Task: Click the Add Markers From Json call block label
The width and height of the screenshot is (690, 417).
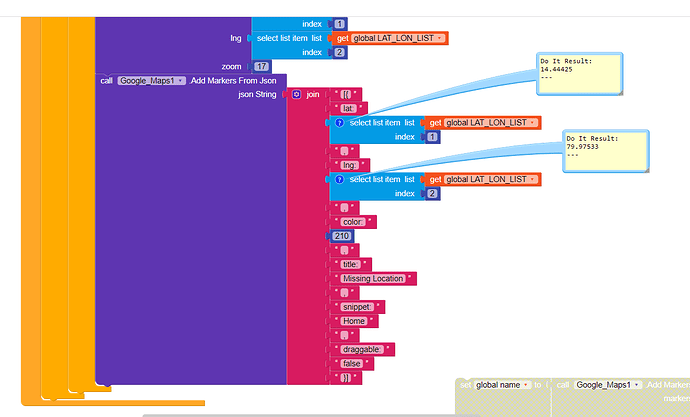Action: click(x=233, y=80)
